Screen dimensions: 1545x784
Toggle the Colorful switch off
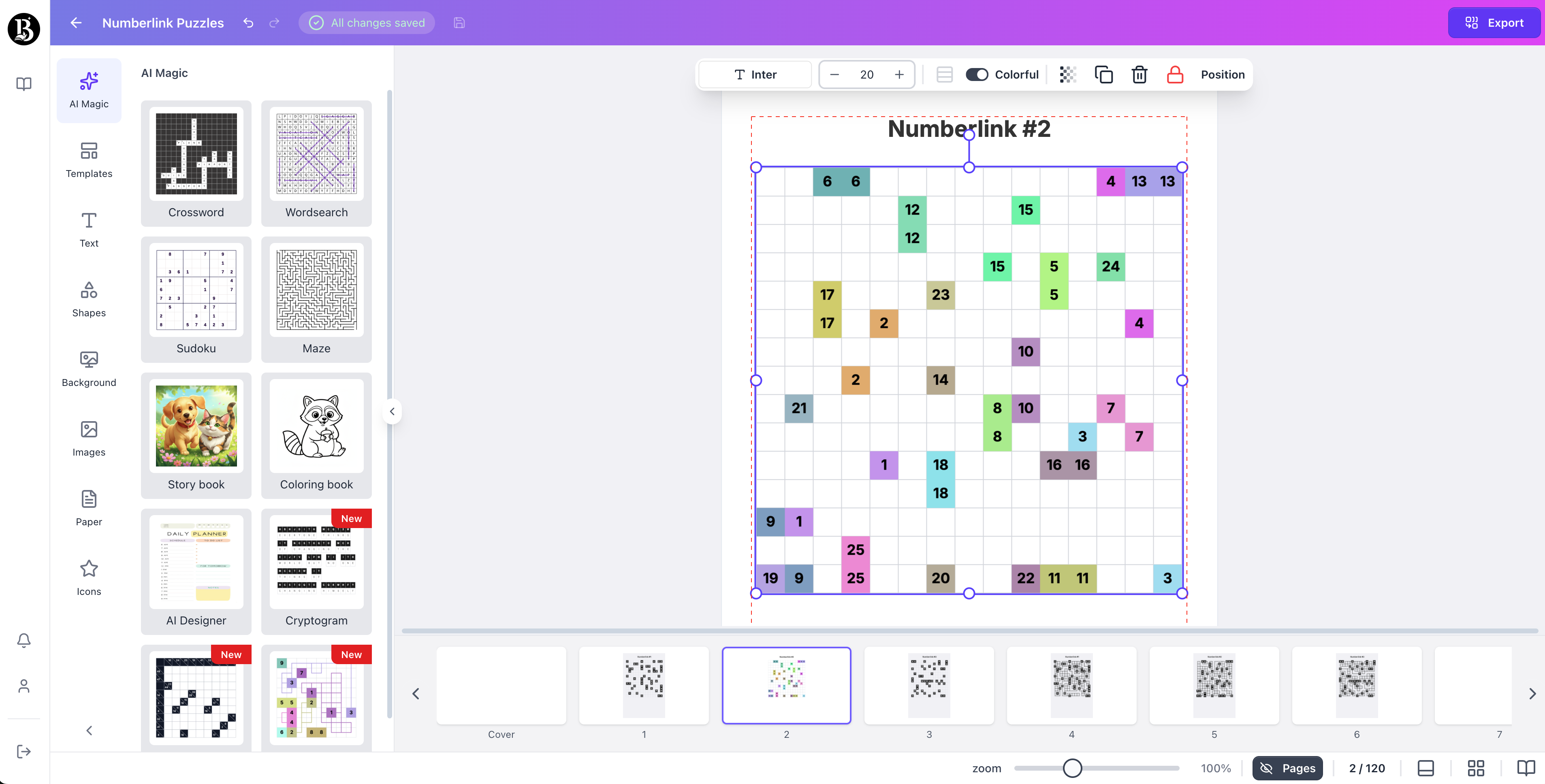click(x=977, y=75)
